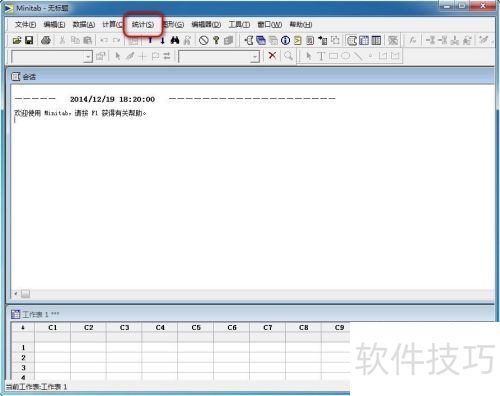Click the Cut scissors icon
The height and width of the screenshot is (396, 500).
62,40
